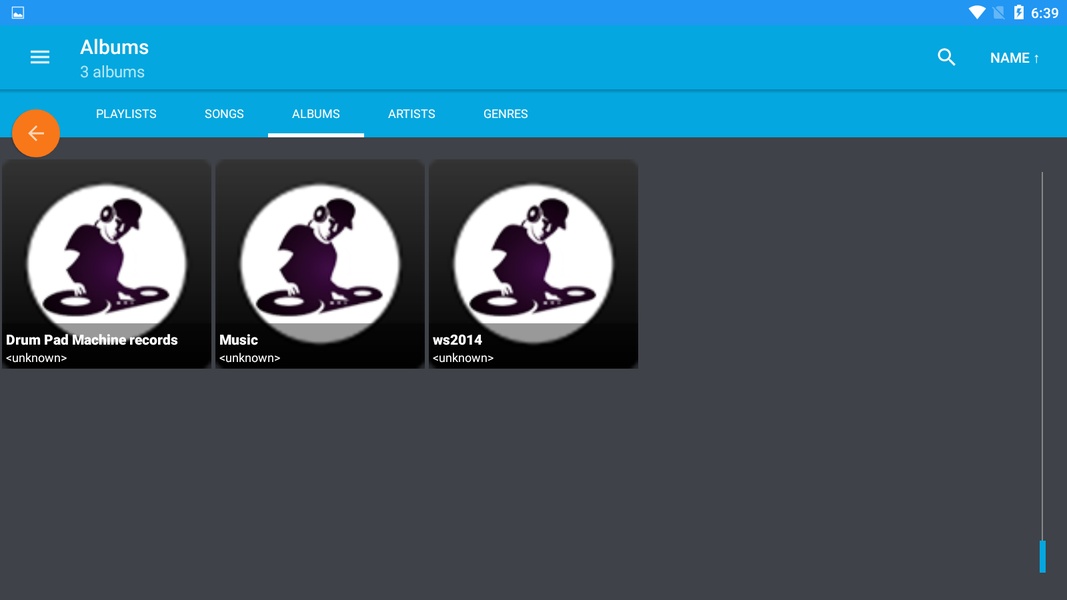Viewport: 1067px width, 600px height.
Task: Click the '3 albums' subtitle
Action: [x=112, y=72]
